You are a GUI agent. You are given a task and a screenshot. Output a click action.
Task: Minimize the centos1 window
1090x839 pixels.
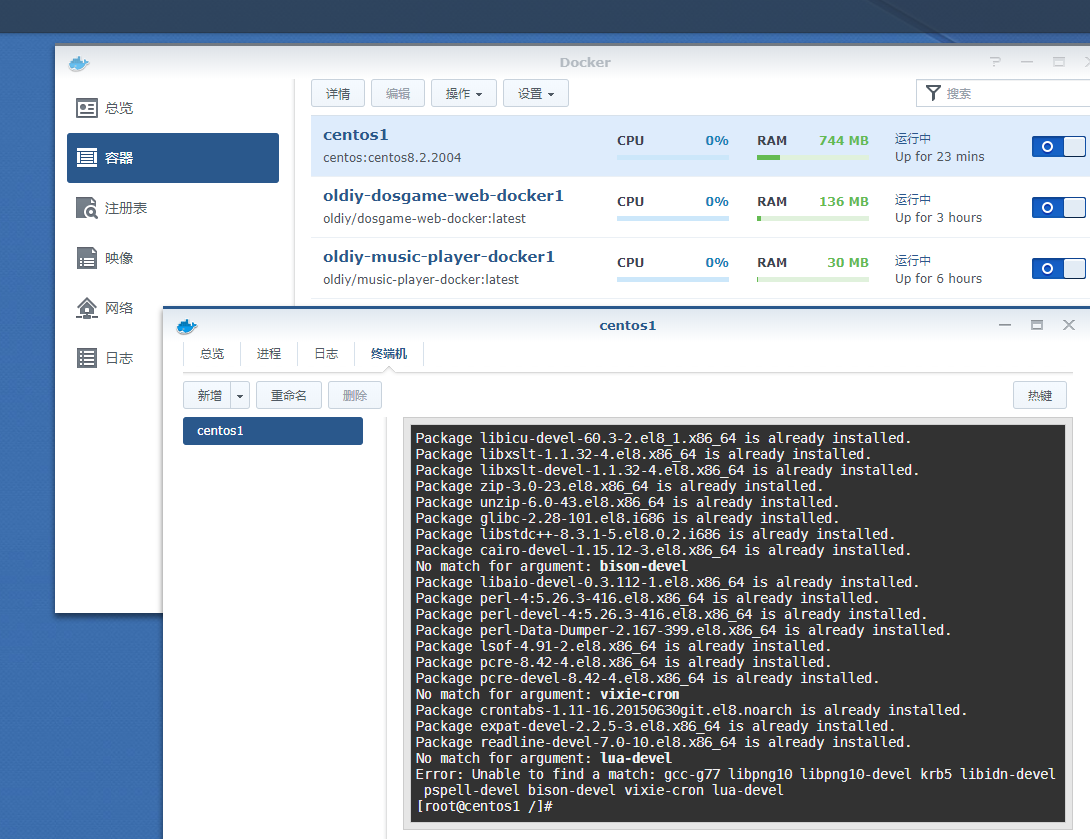(x=1004, y=325)
